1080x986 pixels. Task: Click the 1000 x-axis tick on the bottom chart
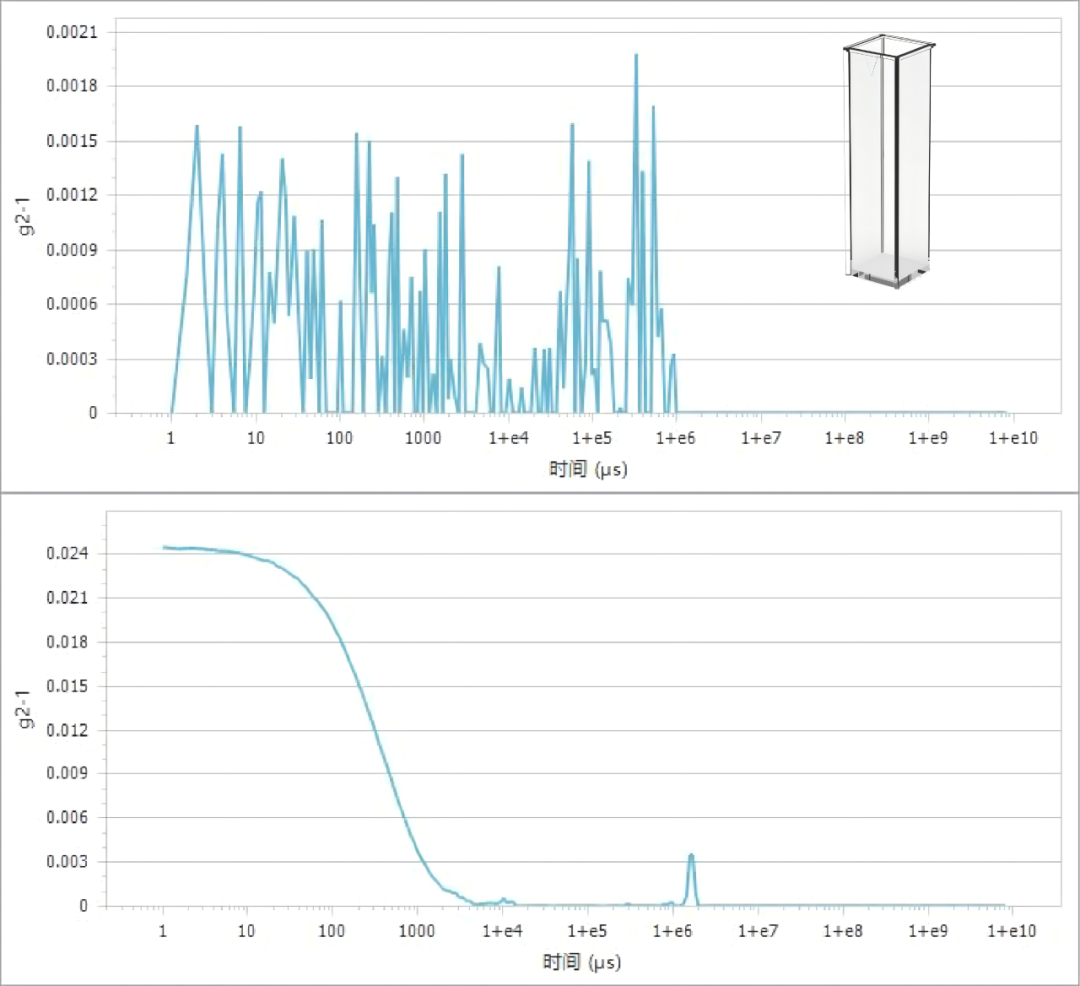(417, 931)
